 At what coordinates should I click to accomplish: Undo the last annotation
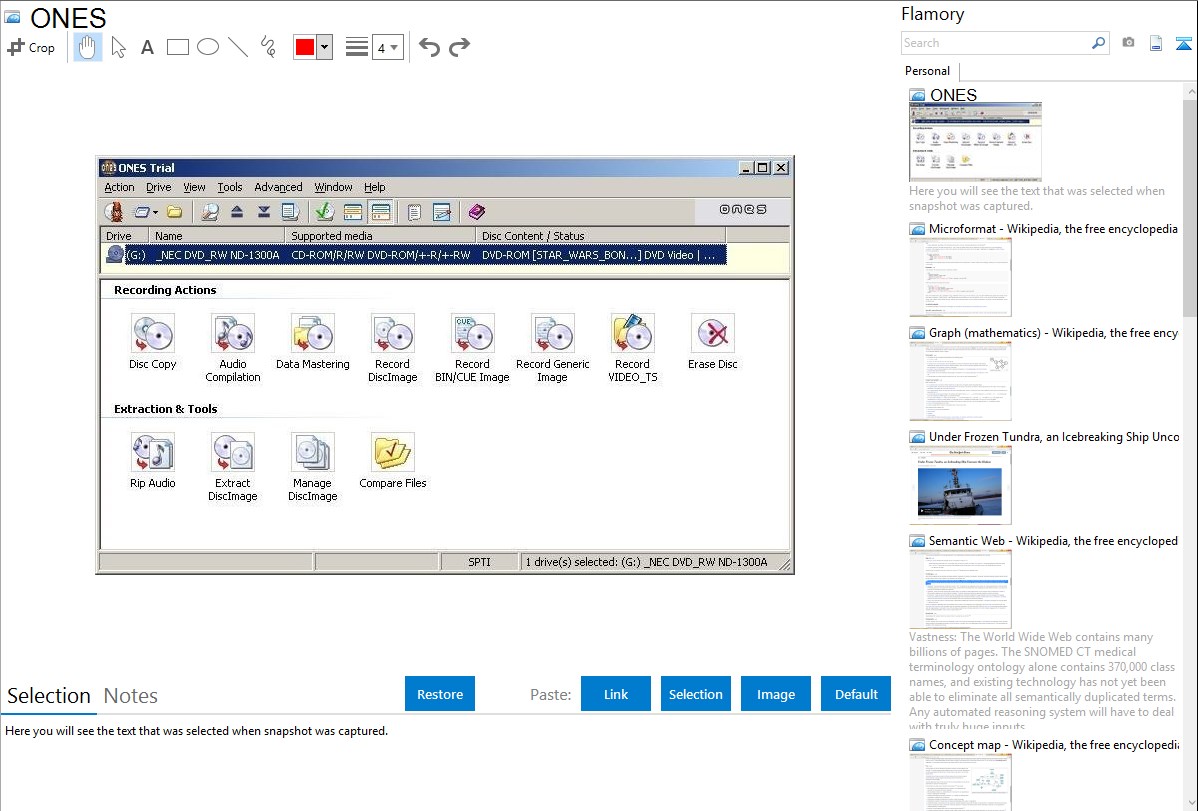pos(429,47)
